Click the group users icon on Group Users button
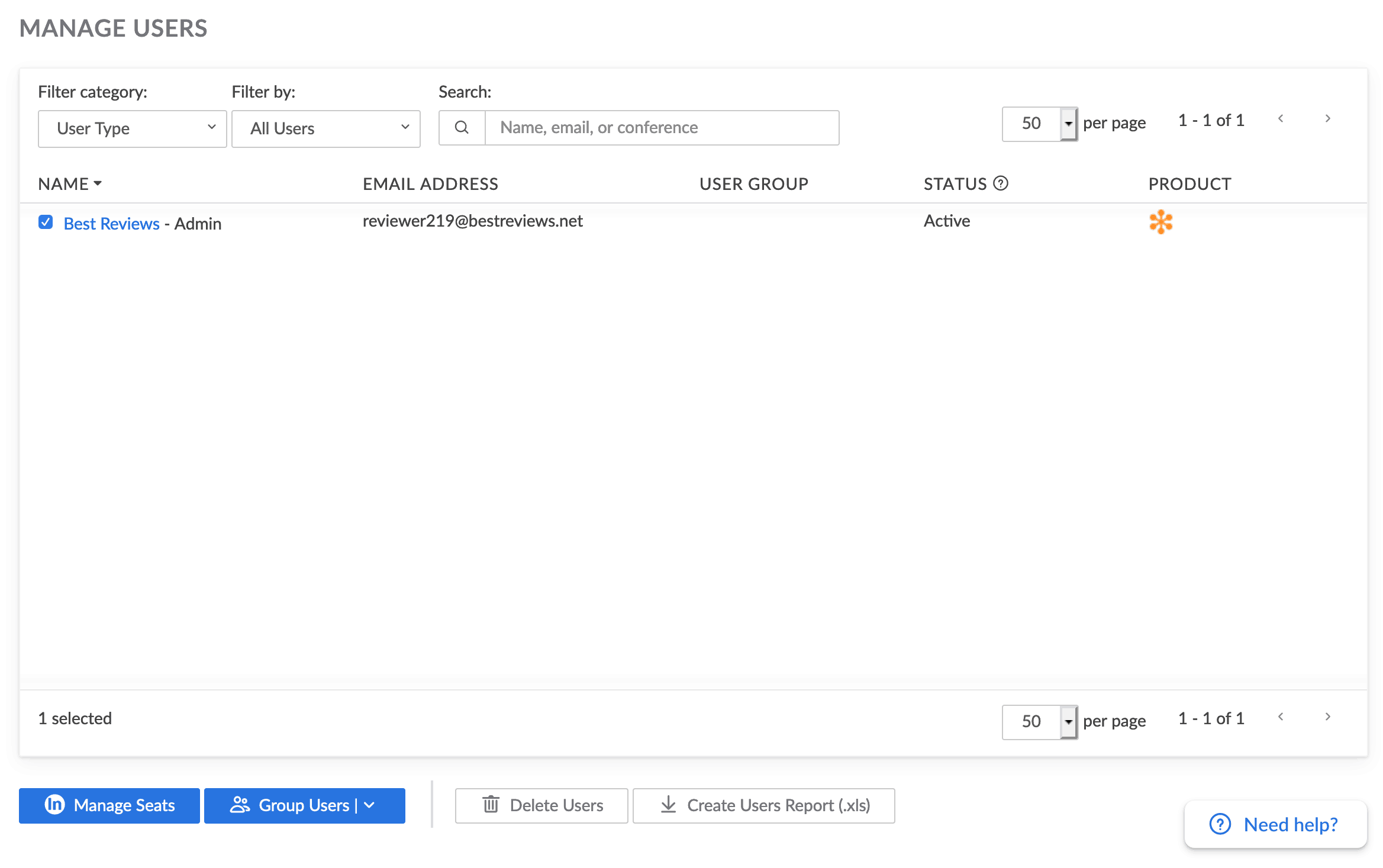1383x868 pixels. coord(241,805)
